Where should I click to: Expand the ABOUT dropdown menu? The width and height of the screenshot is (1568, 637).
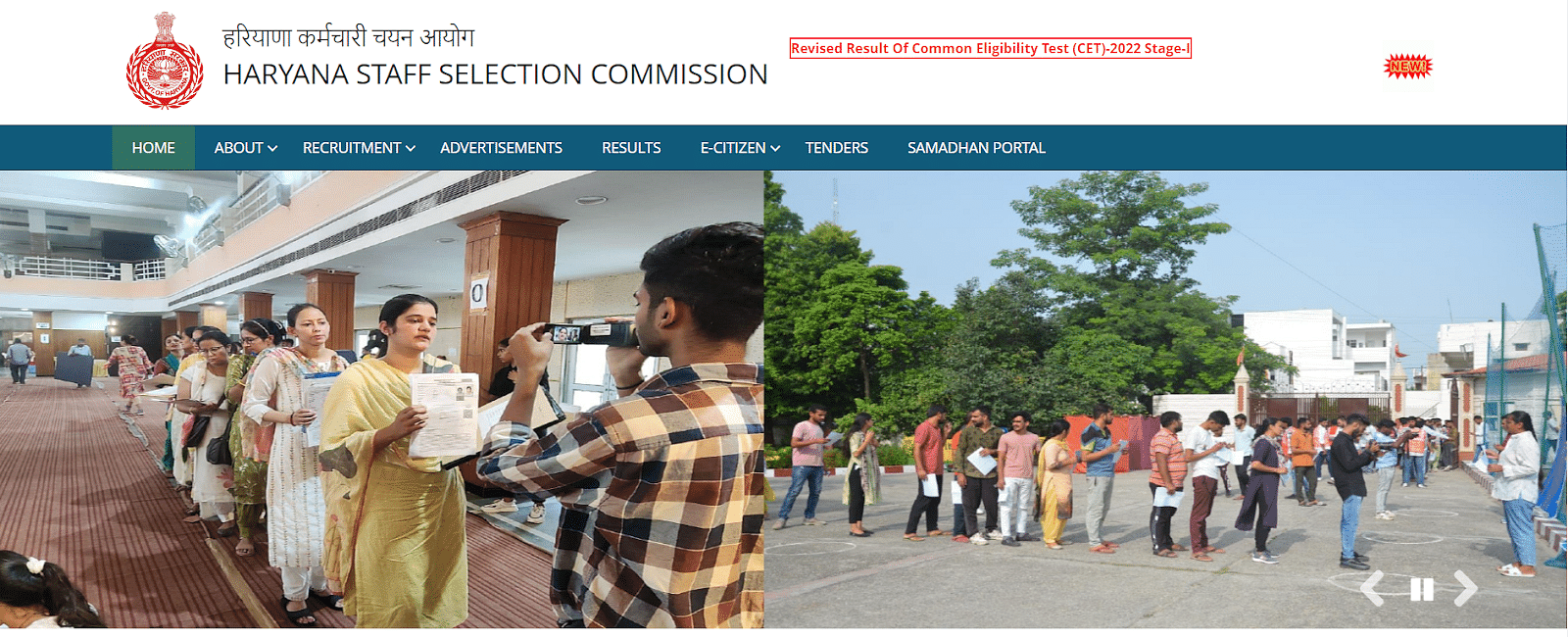point(246,148)
